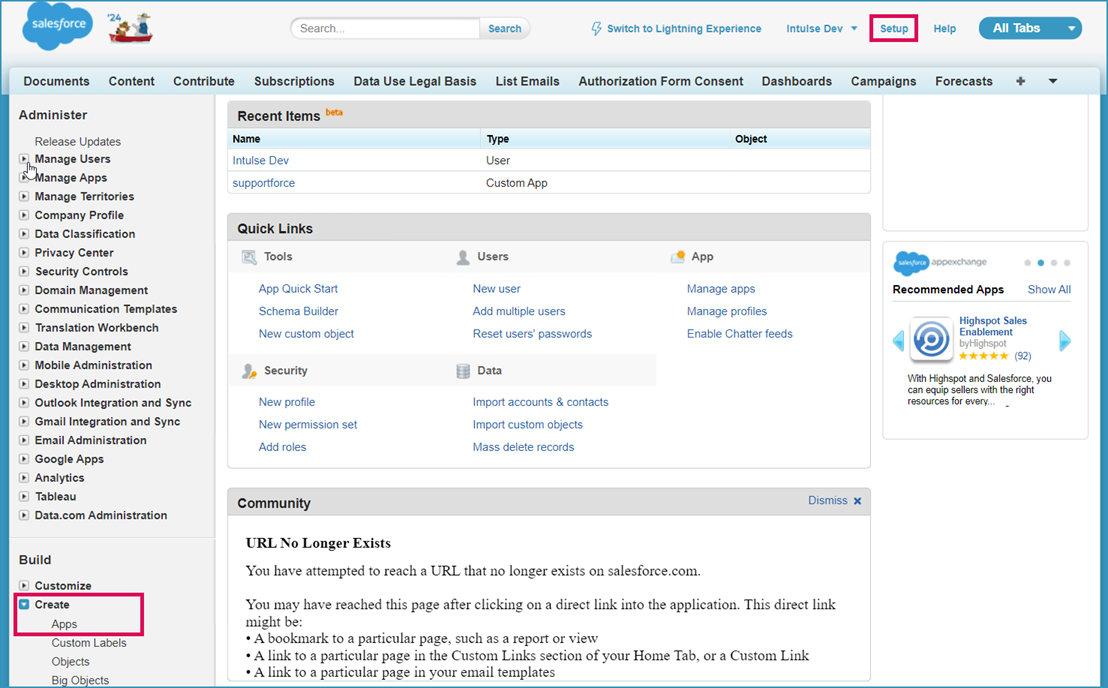Select the first carousel dot in AppExchange panel

[1027, 263]
